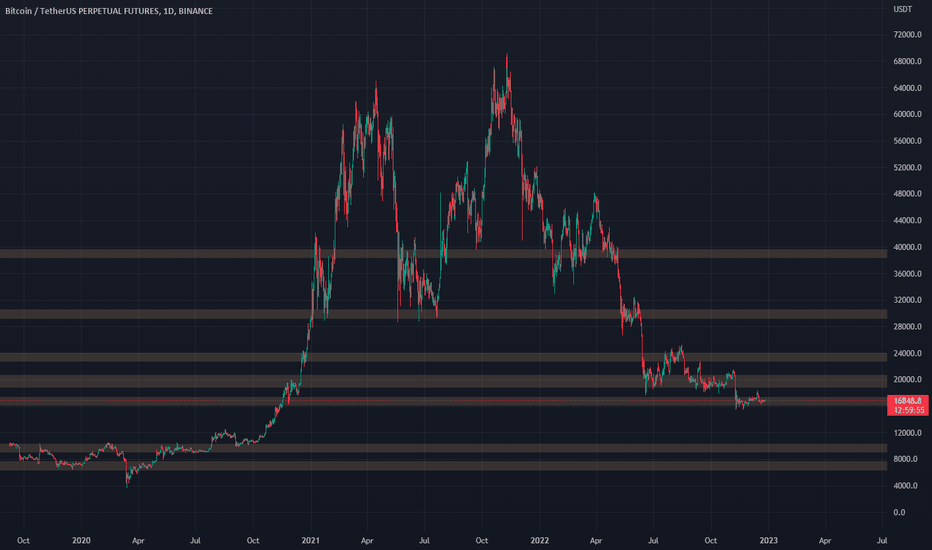Select the 60000.0 price axis label

coord(907,114)
